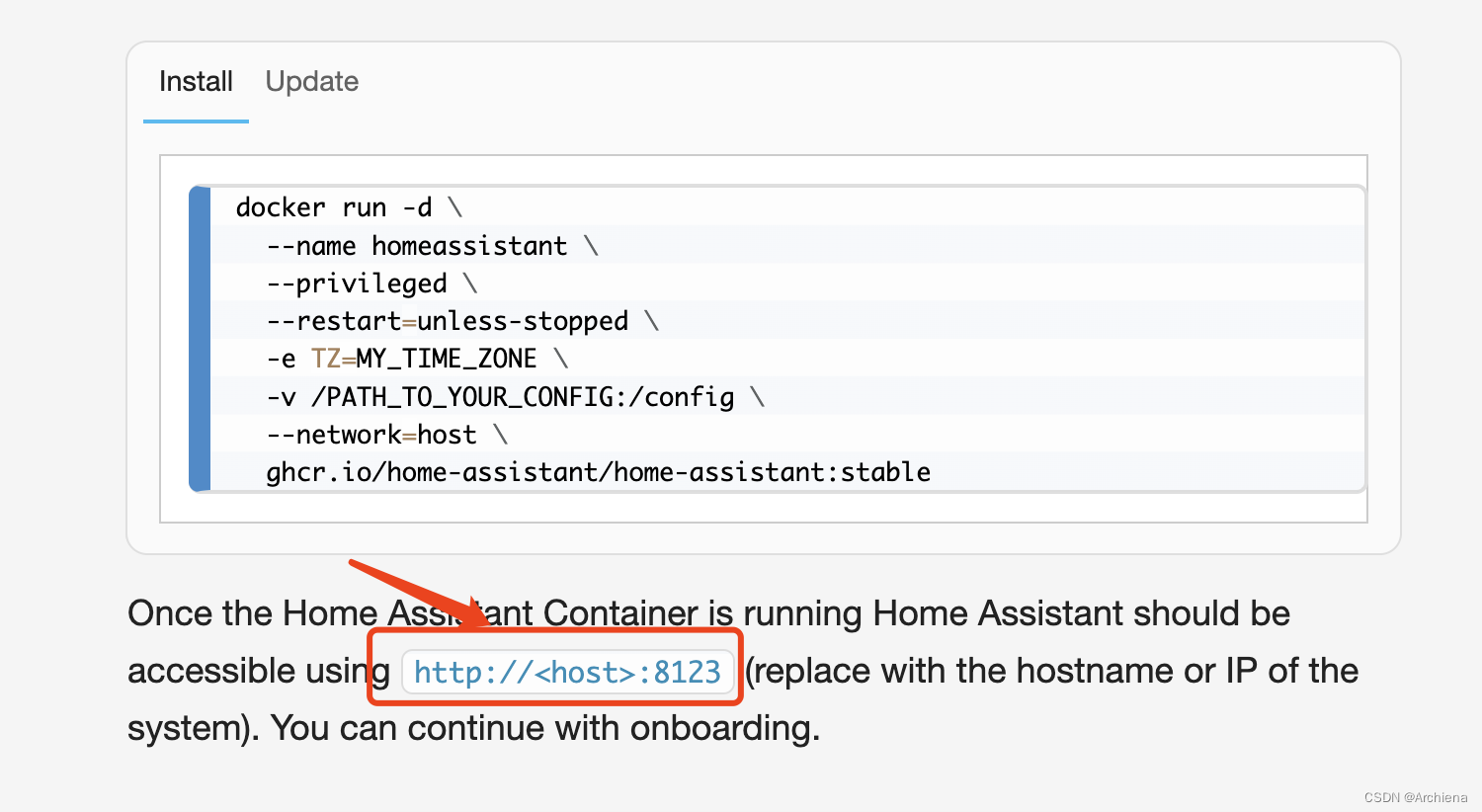
Task: Select the Install tab
Action: click(196, 82)
